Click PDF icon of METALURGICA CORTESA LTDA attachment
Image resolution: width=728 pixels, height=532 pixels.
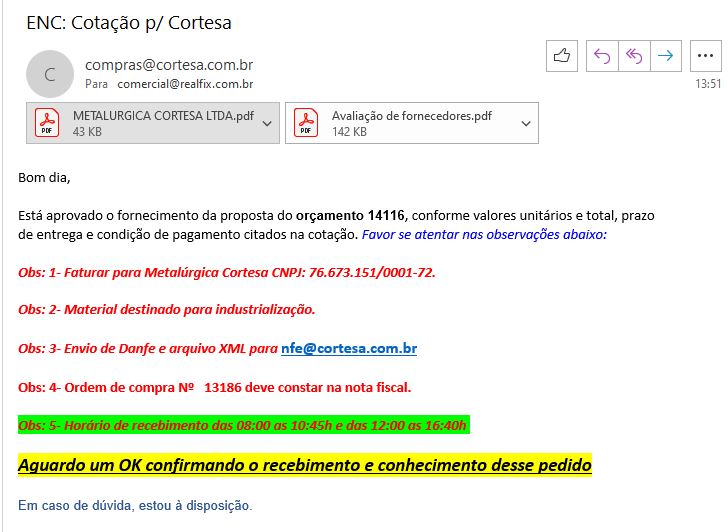pos(47,123)
